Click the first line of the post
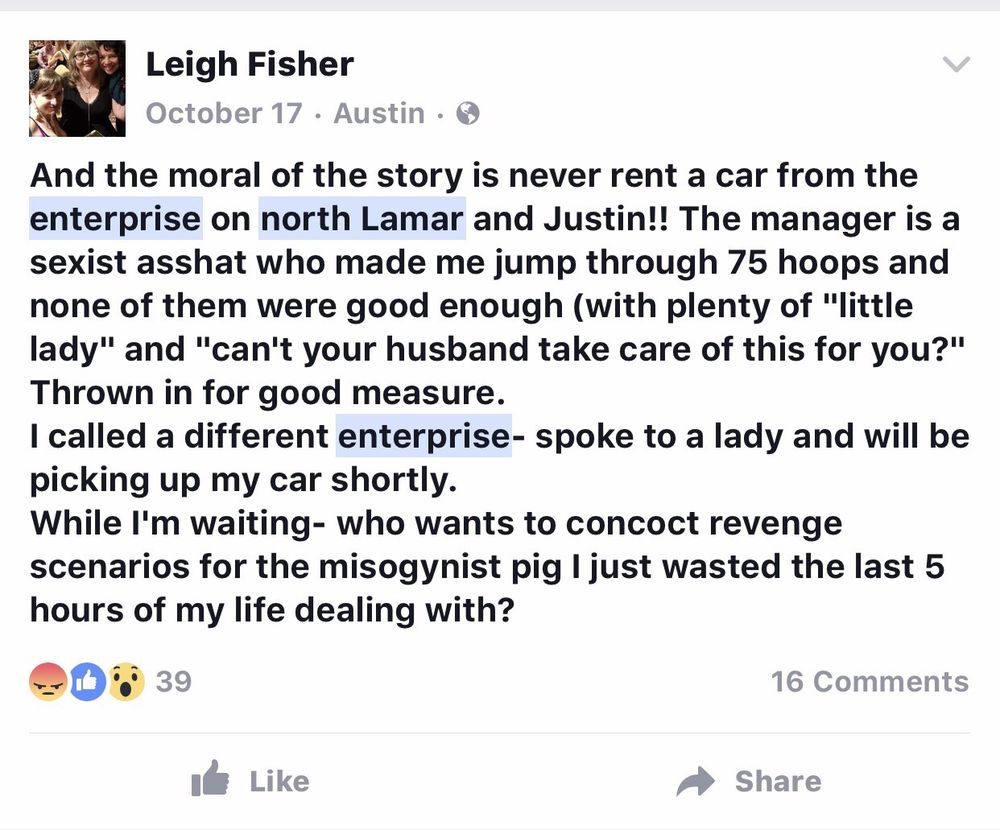This screenshot has height=830, width=1000. pyautogui.click(x=473, y=175)
